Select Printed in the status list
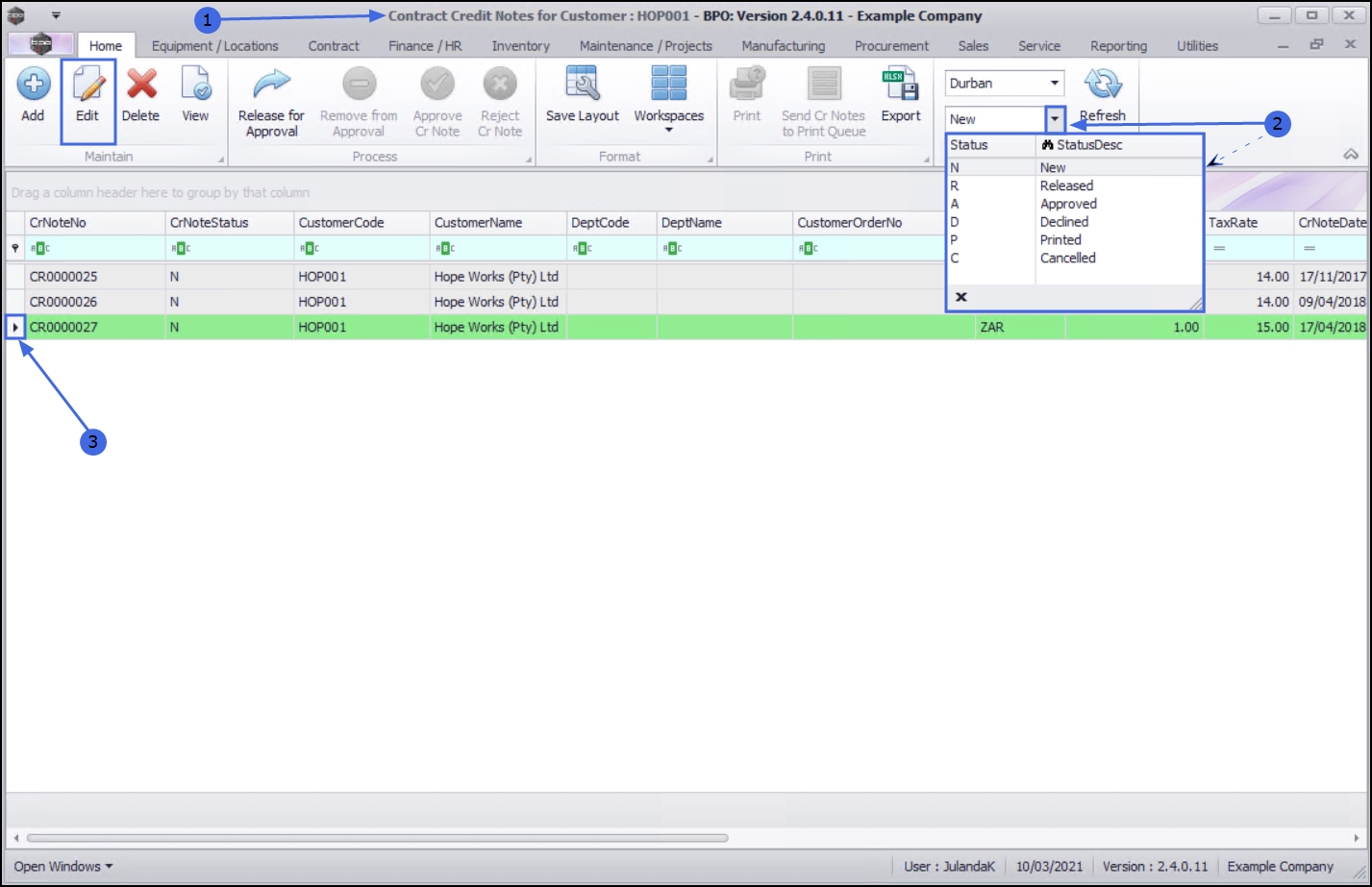This screenshot has width=1372, height=887. (1074, 240)
